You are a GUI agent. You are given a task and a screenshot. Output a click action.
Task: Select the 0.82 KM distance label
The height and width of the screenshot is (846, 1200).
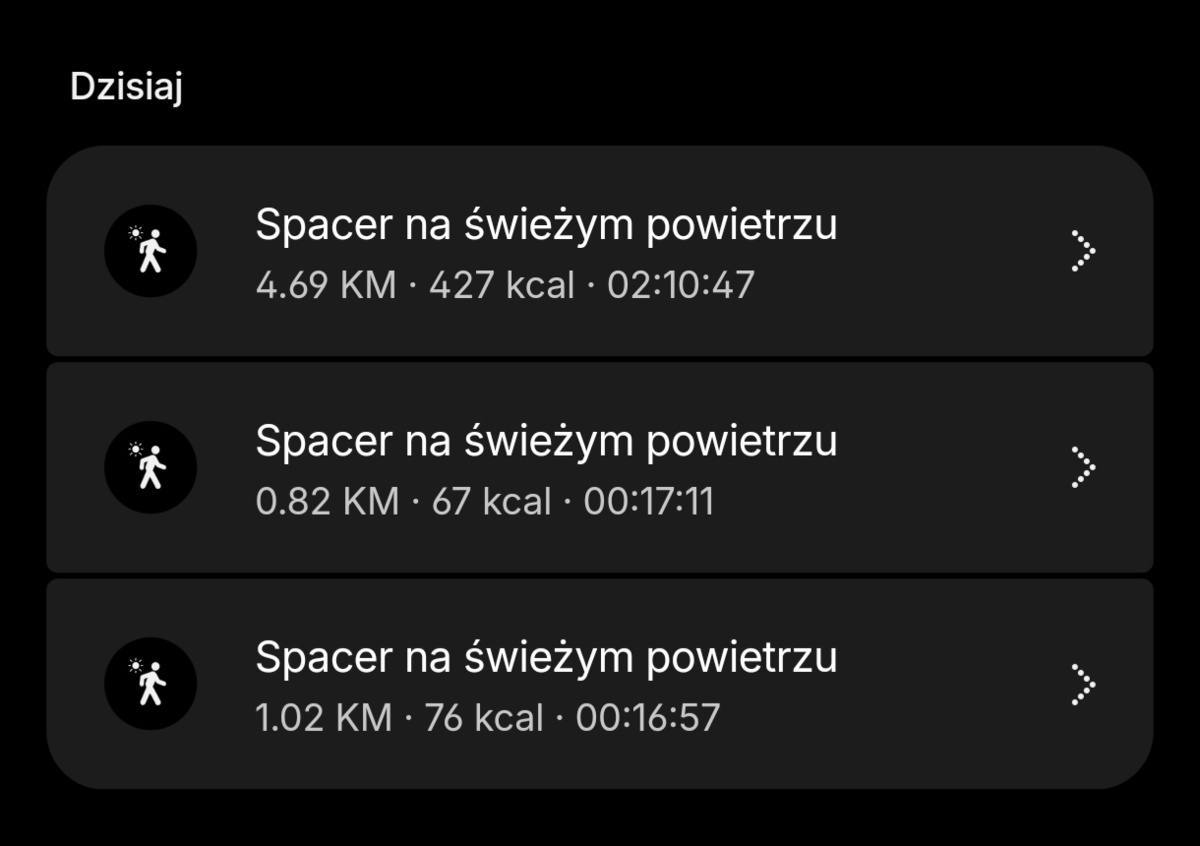[x=327, y=501]
